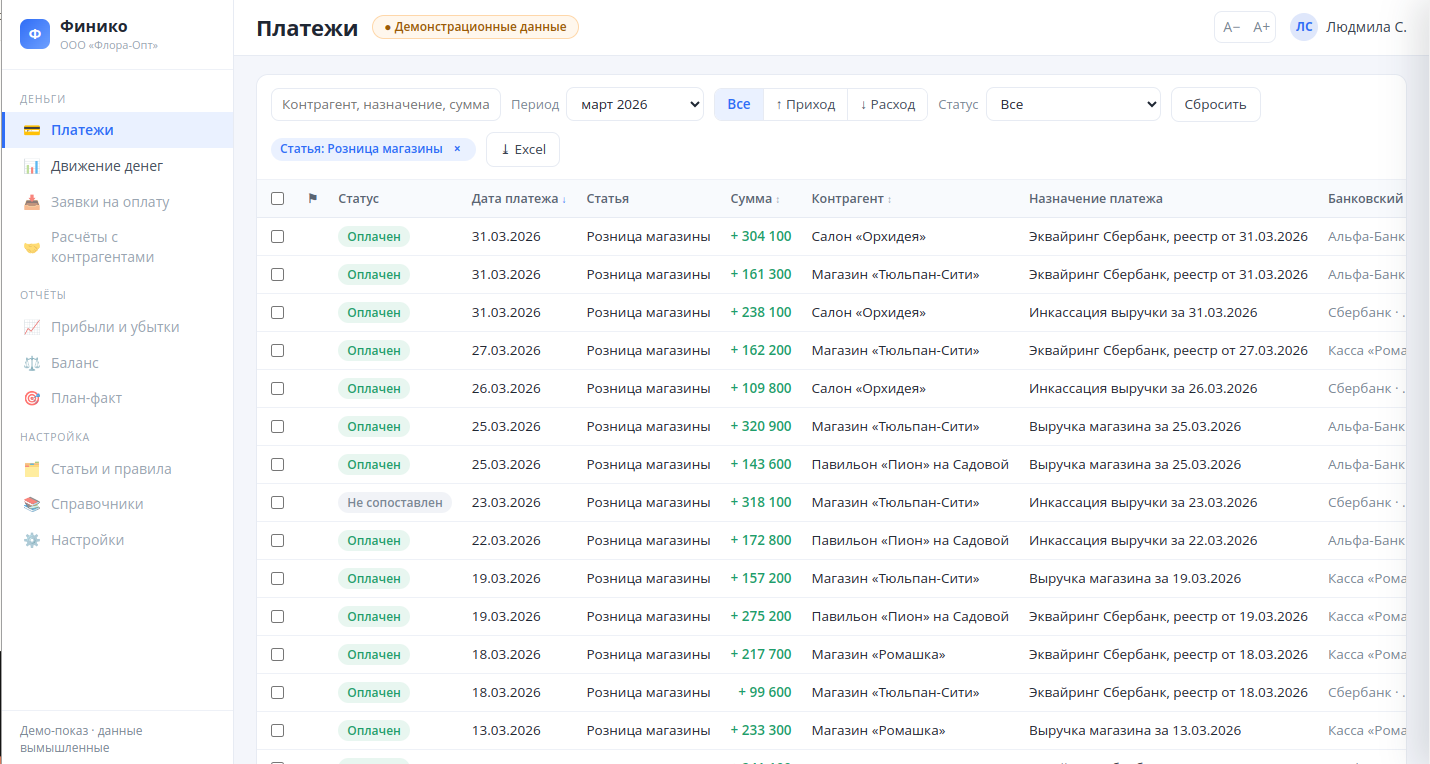
Task: Click Выручка магазина за 13.03.2026
Action: (x=1135, y=731)
